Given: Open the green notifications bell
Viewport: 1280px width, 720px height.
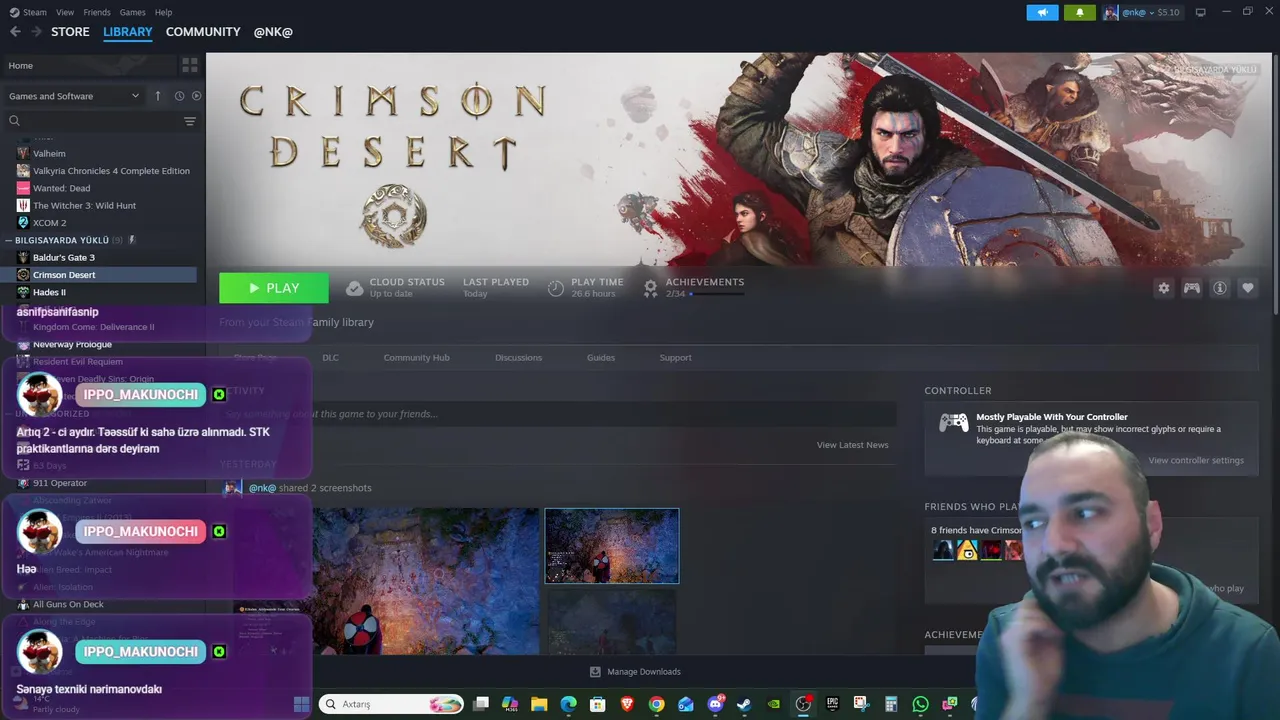Looking at the screenshot, I should tap(1079, 12).
